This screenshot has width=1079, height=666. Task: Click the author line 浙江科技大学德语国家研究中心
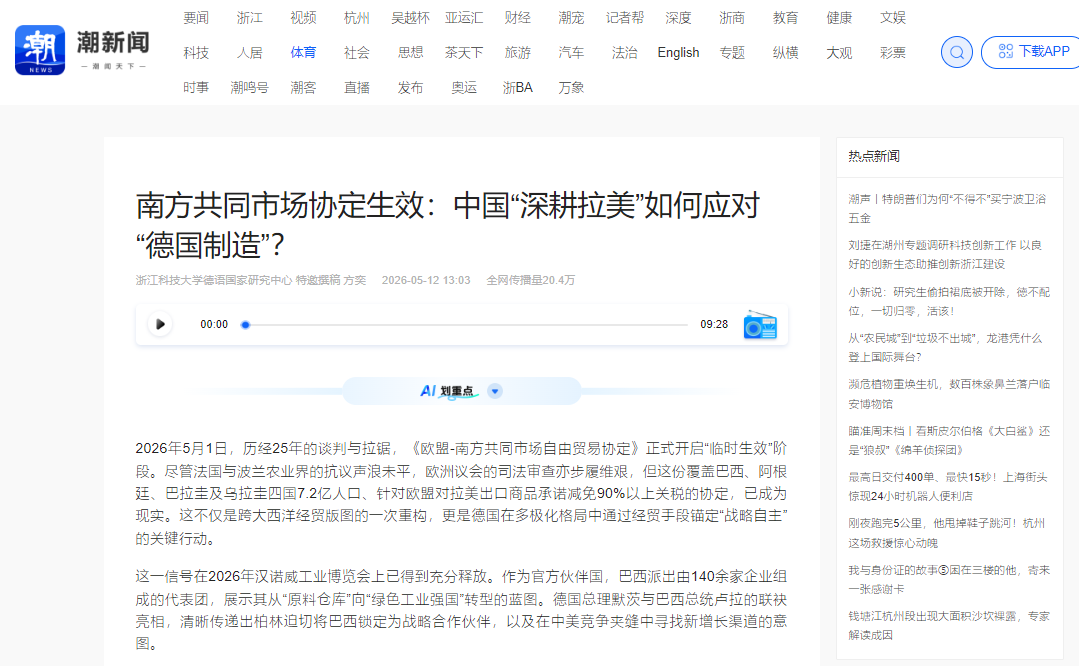tap(250, 280)
